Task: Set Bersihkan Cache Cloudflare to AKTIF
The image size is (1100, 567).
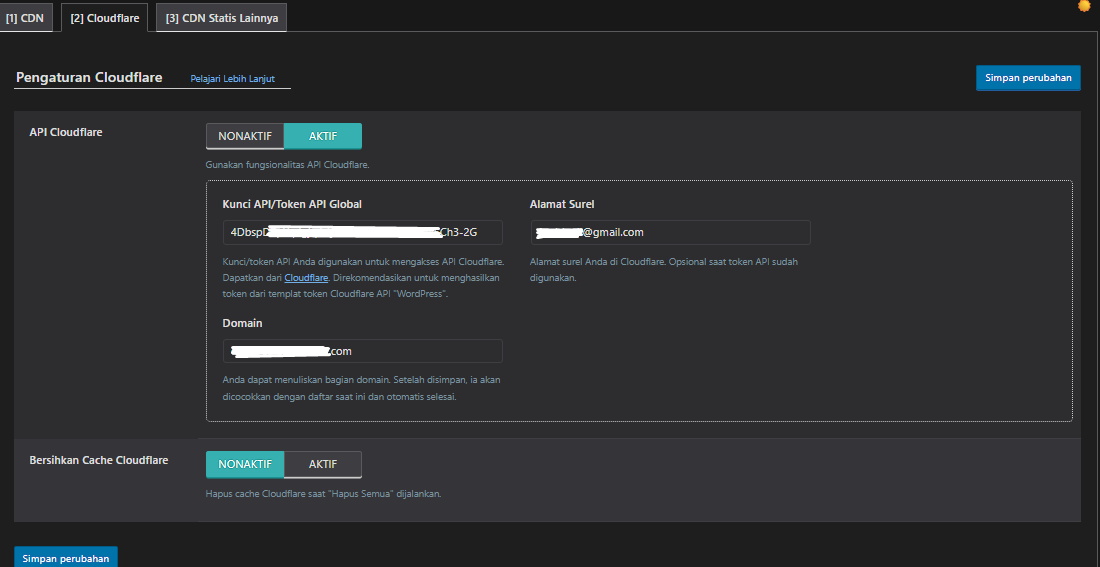Action: [322, 464]
